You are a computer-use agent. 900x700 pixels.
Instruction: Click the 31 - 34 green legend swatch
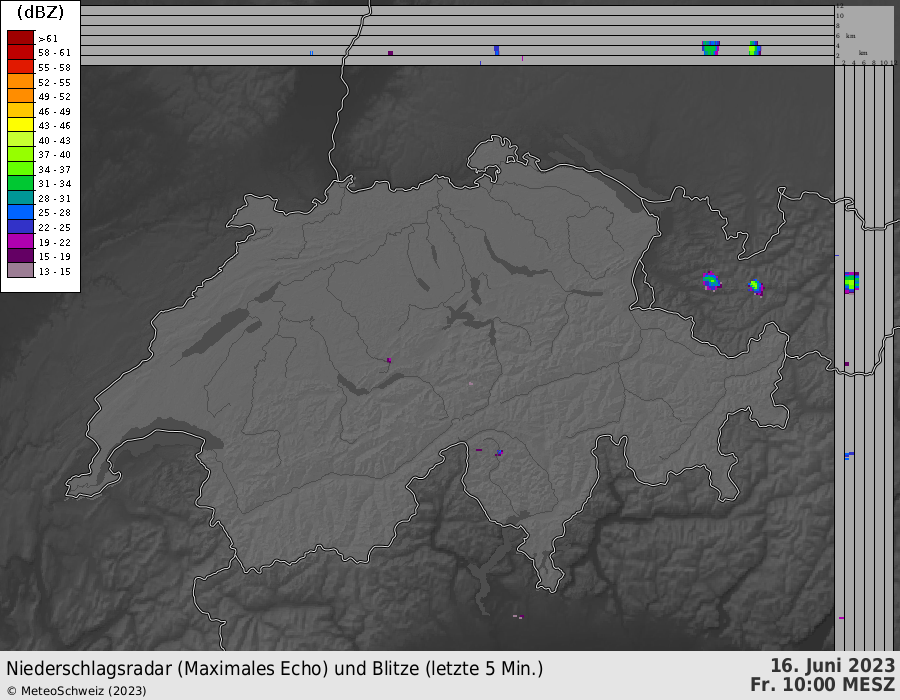pyautogui.click(x=20, y=183)
